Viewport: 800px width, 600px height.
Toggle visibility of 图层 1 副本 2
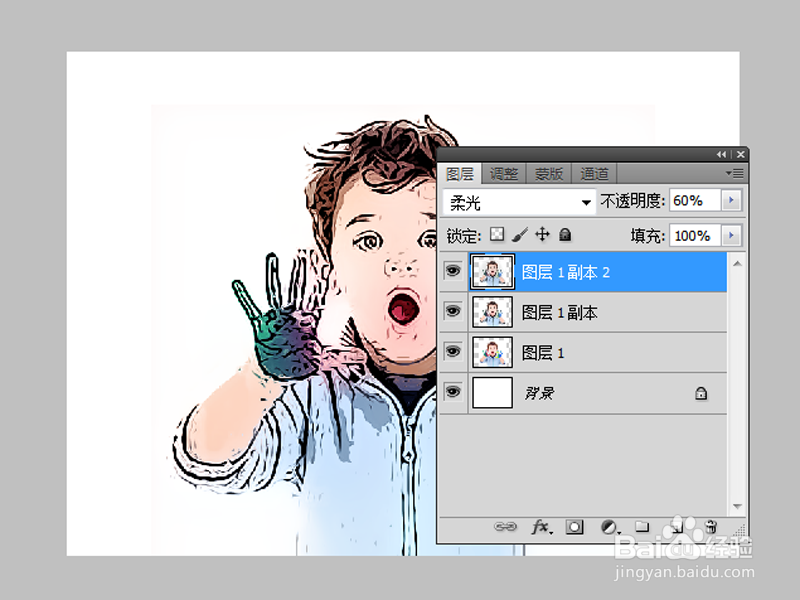[453, 271]
